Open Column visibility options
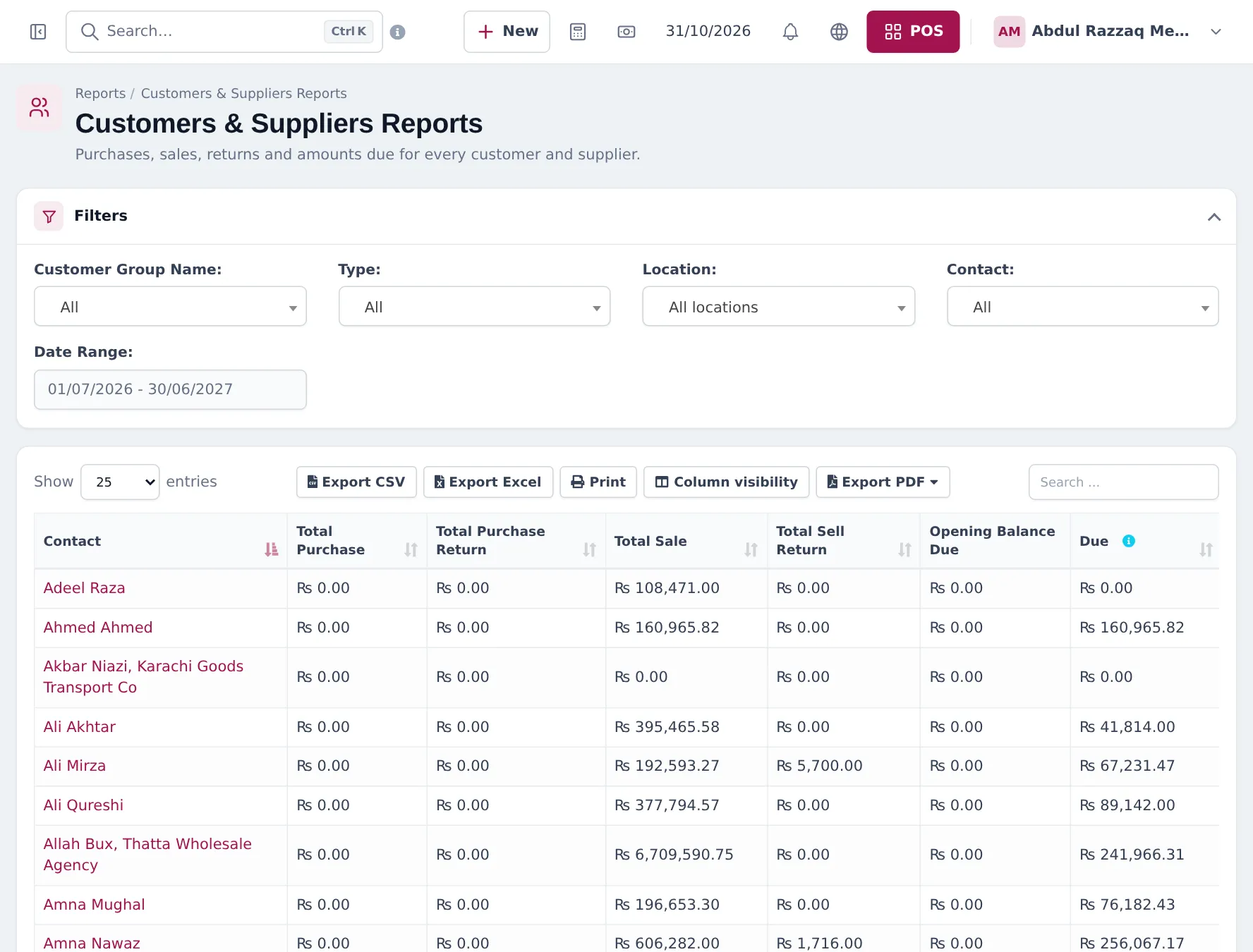This screenshot has width=1253, height=952. [726, 482]
